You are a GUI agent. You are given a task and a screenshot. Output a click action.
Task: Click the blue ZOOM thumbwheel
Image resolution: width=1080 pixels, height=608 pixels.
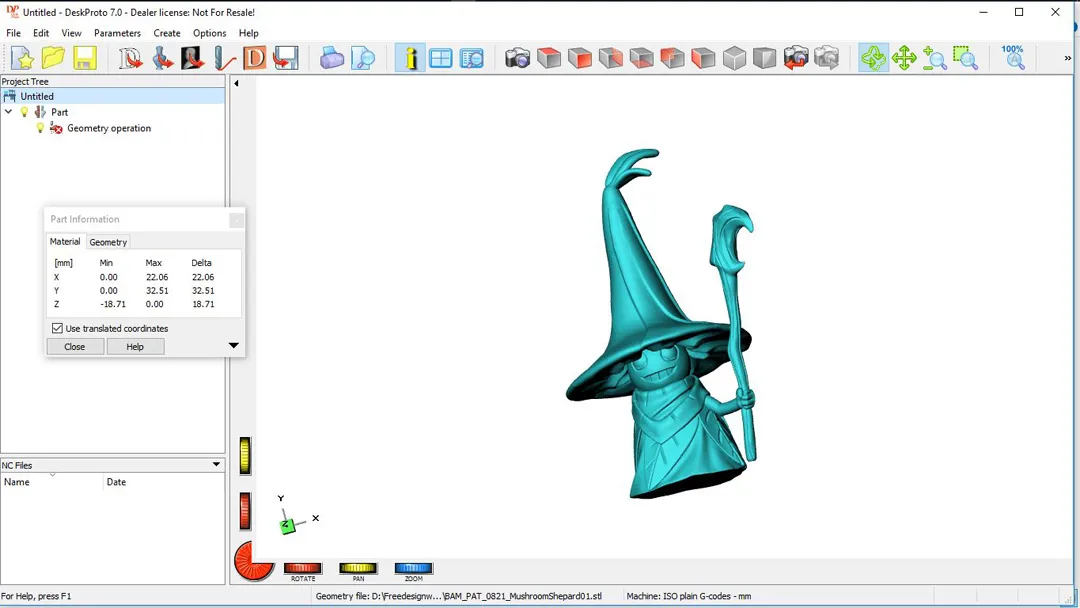pos(413,568)
